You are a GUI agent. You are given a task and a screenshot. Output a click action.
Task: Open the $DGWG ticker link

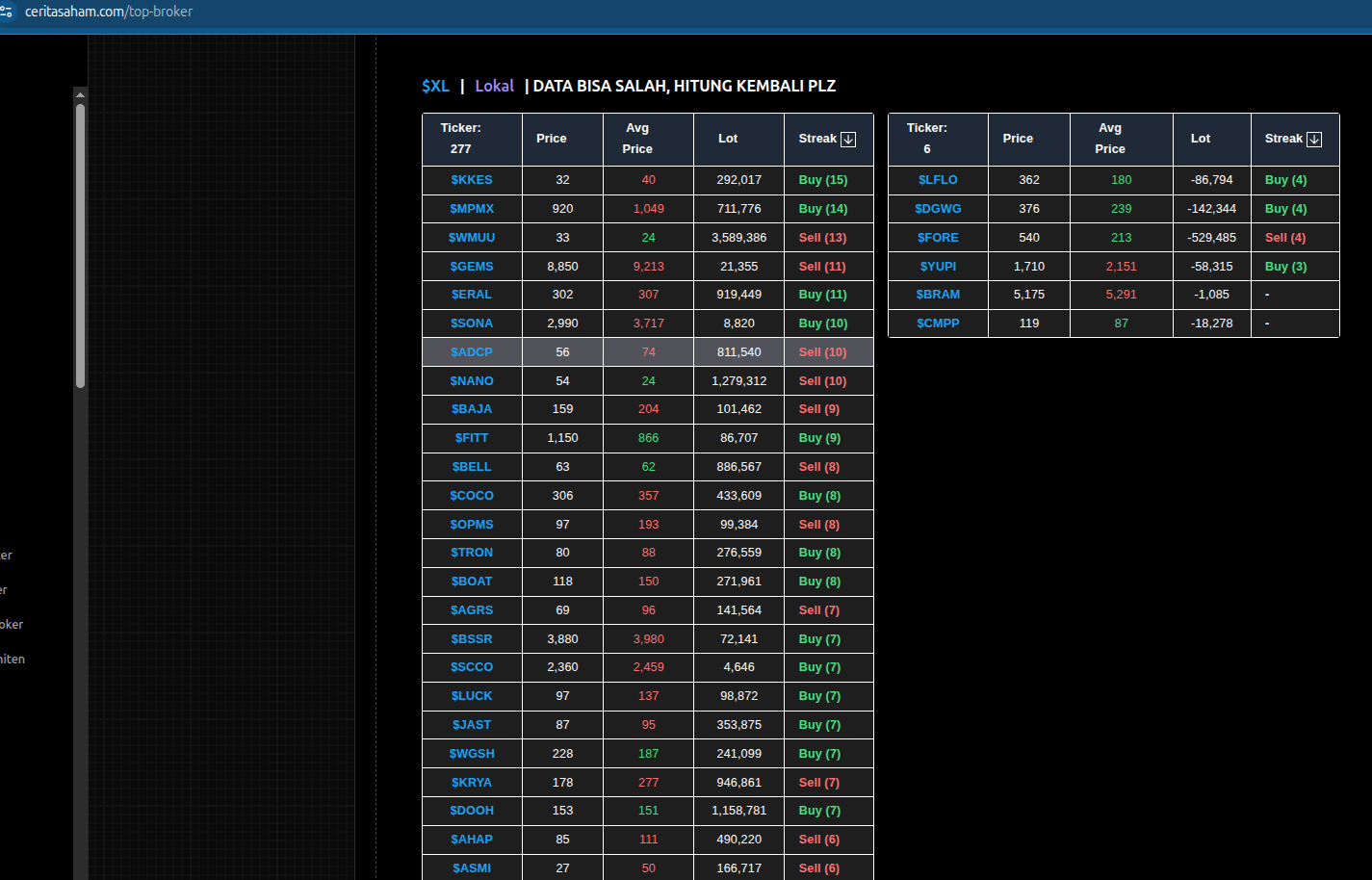coord(938,209)
